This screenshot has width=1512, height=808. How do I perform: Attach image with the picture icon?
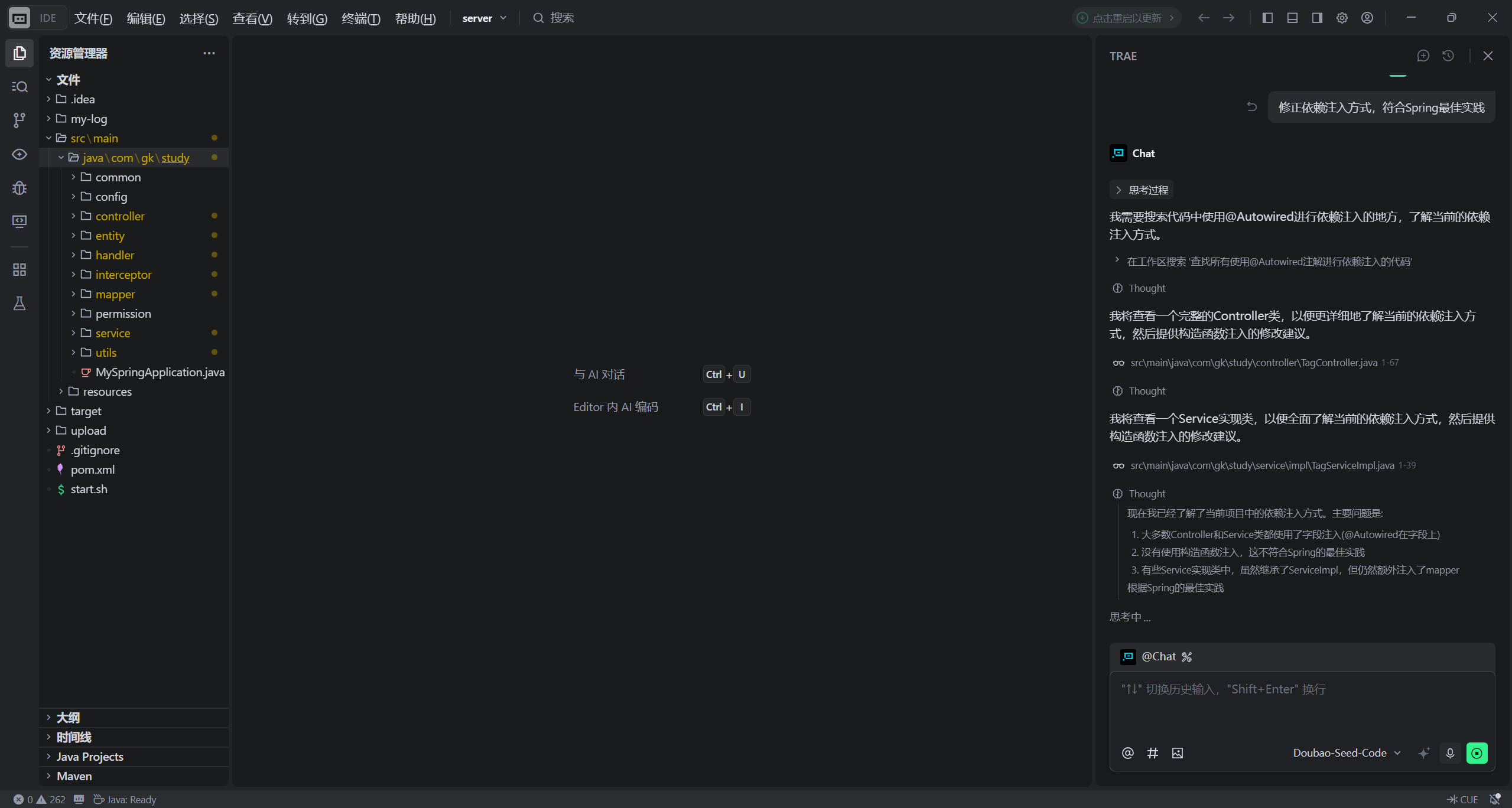coord(1178,753)
